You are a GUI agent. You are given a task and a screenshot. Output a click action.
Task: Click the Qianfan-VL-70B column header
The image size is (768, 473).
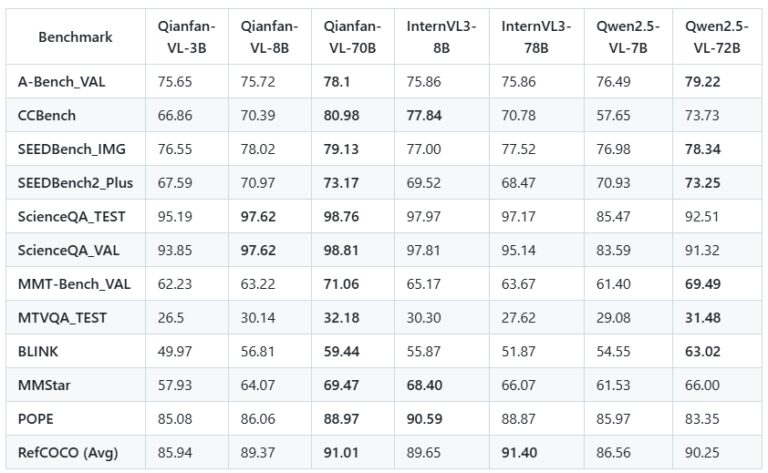click(351, 37)
